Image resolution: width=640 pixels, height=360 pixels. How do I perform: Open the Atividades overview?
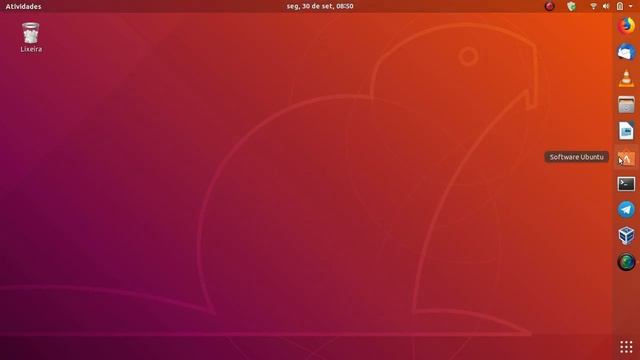coord(23,6)
